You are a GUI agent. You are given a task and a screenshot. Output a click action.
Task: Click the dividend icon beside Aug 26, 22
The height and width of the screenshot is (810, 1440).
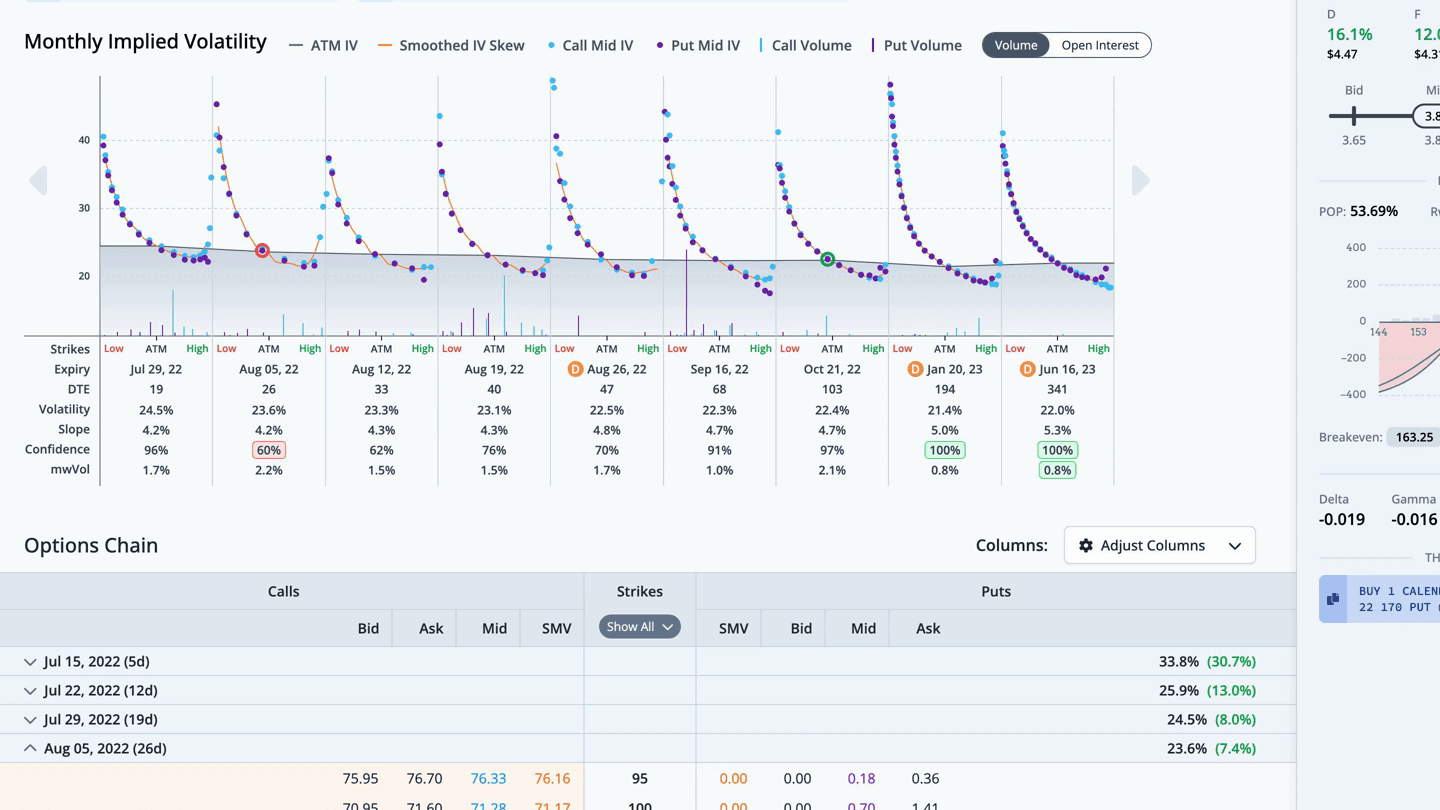pyautogui.click(x=575, y=369)
